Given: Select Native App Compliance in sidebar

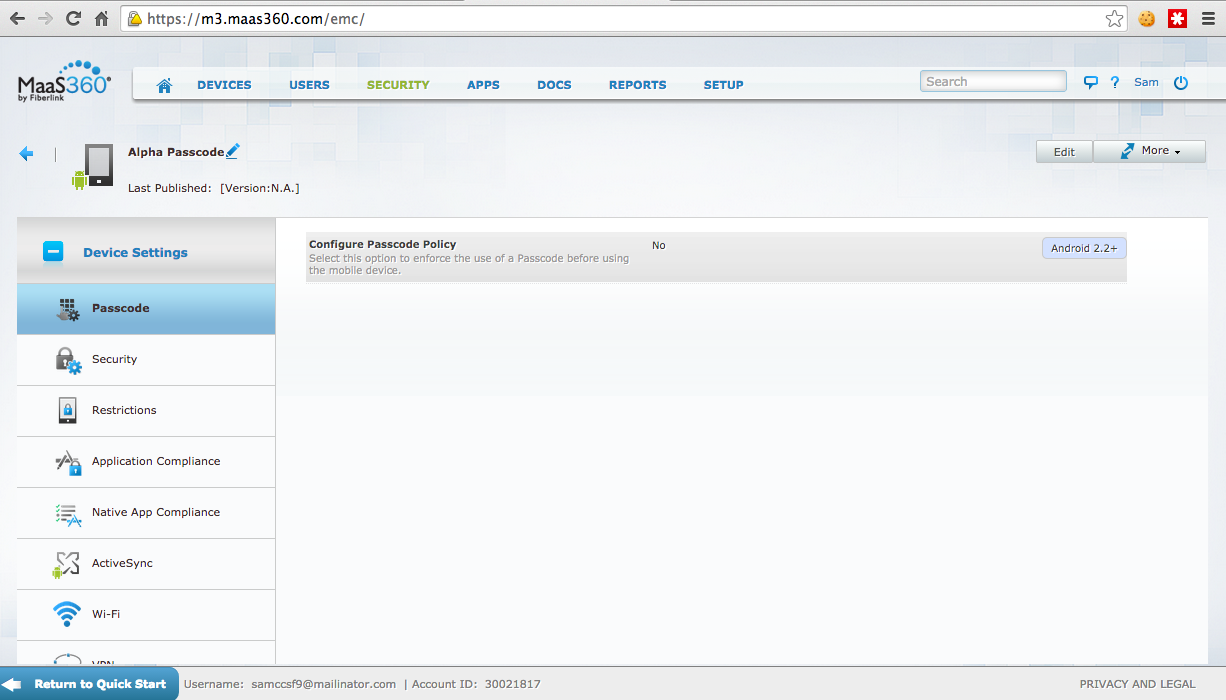Looking at the screenshot, I should (x=146, y=513).
